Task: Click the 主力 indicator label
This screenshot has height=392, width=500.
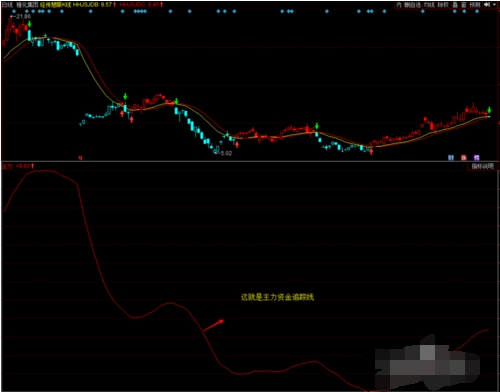Action: coord(7,166)
